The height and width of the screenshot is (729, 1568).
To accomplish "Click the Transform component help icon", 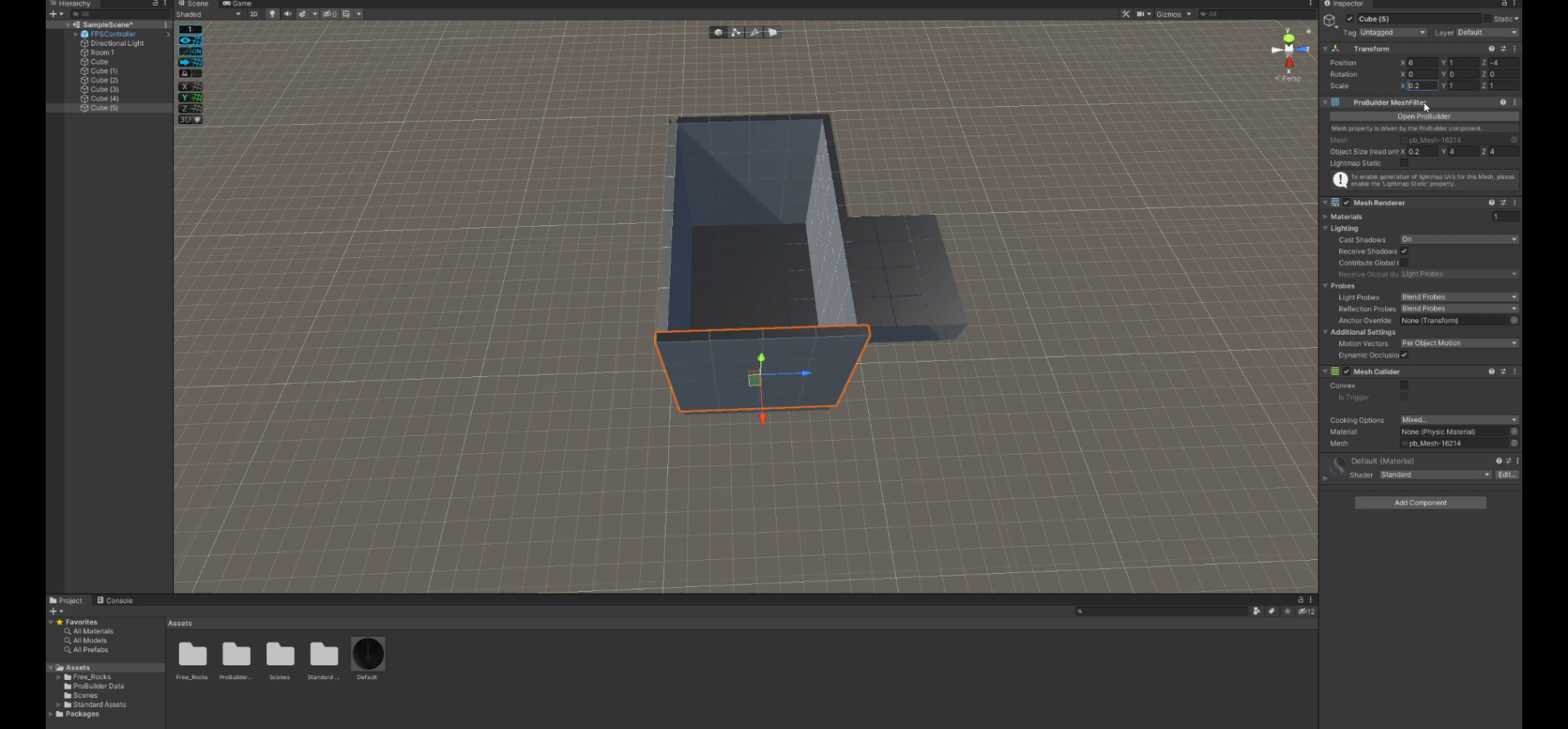I will pos(1491,49).
